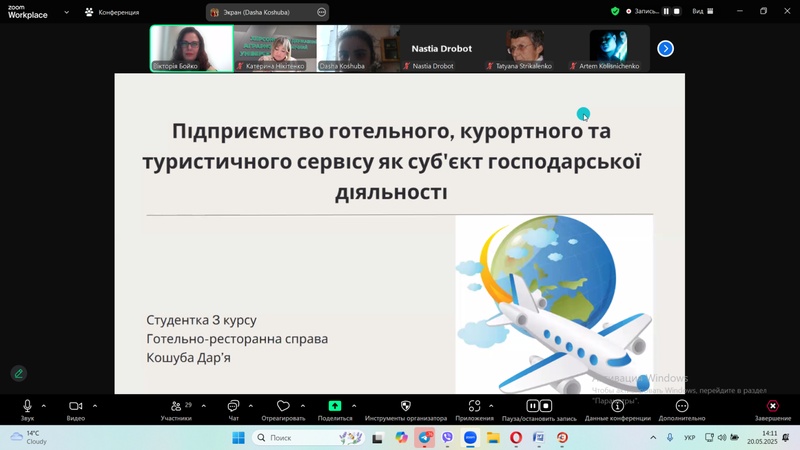
Task: Open the Windows Start menu
Action: 238,438
